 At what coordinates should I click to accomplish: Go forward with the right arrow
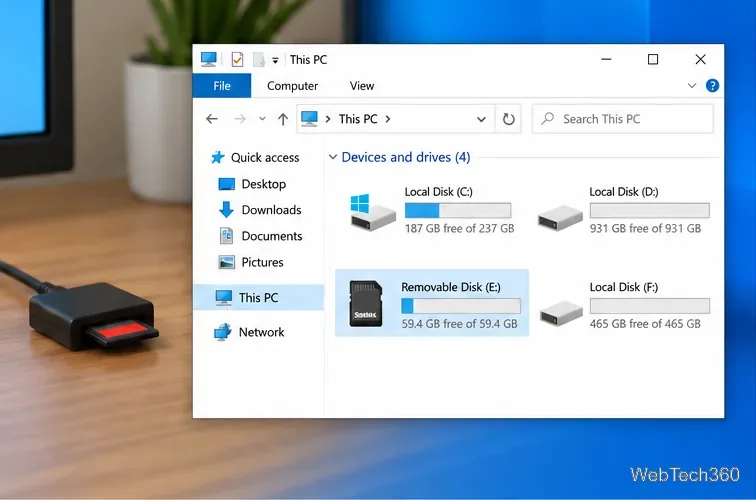[x=240, y=119]
